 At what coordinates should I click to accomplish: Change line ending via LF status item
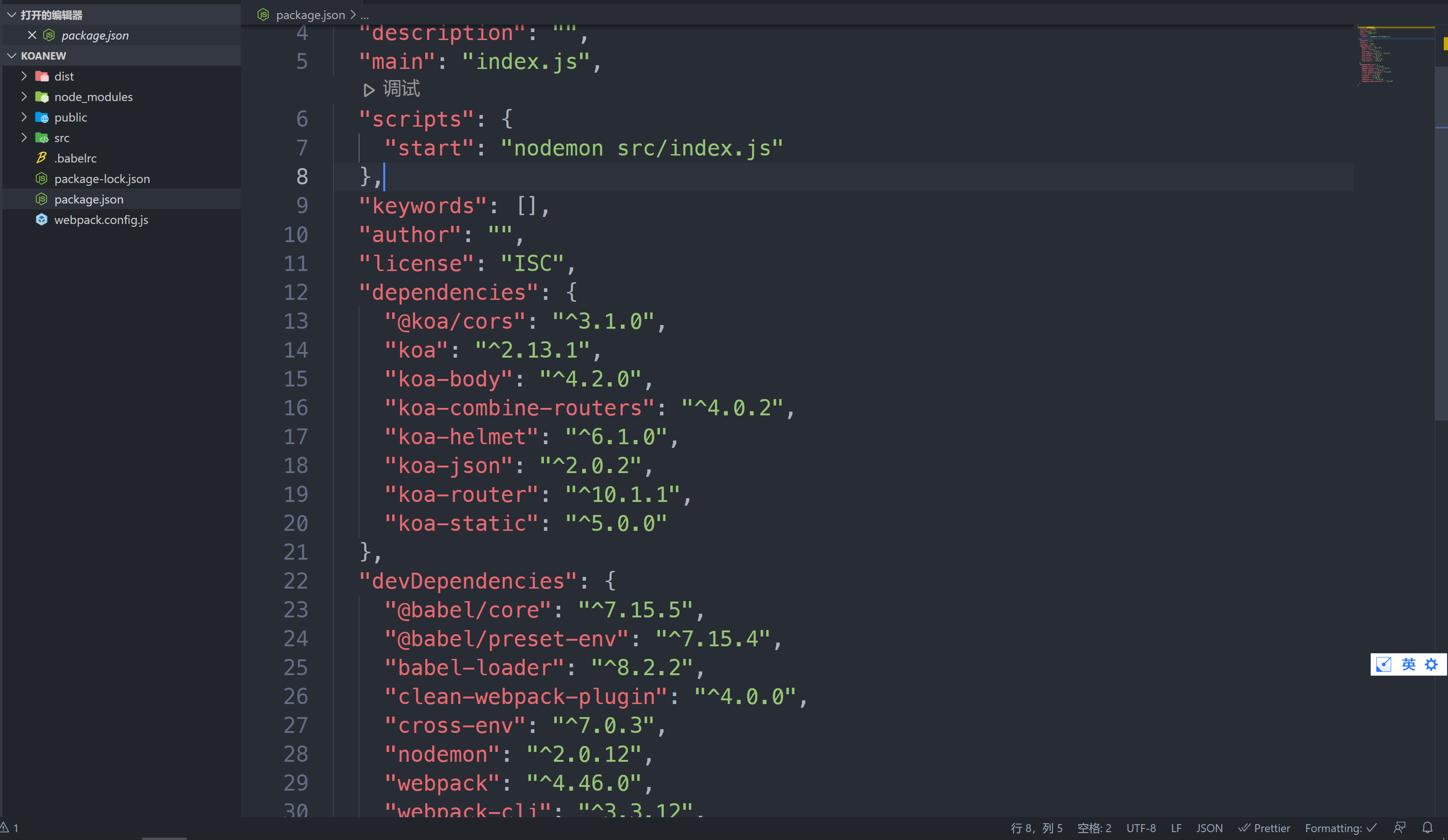(1176, 827)
